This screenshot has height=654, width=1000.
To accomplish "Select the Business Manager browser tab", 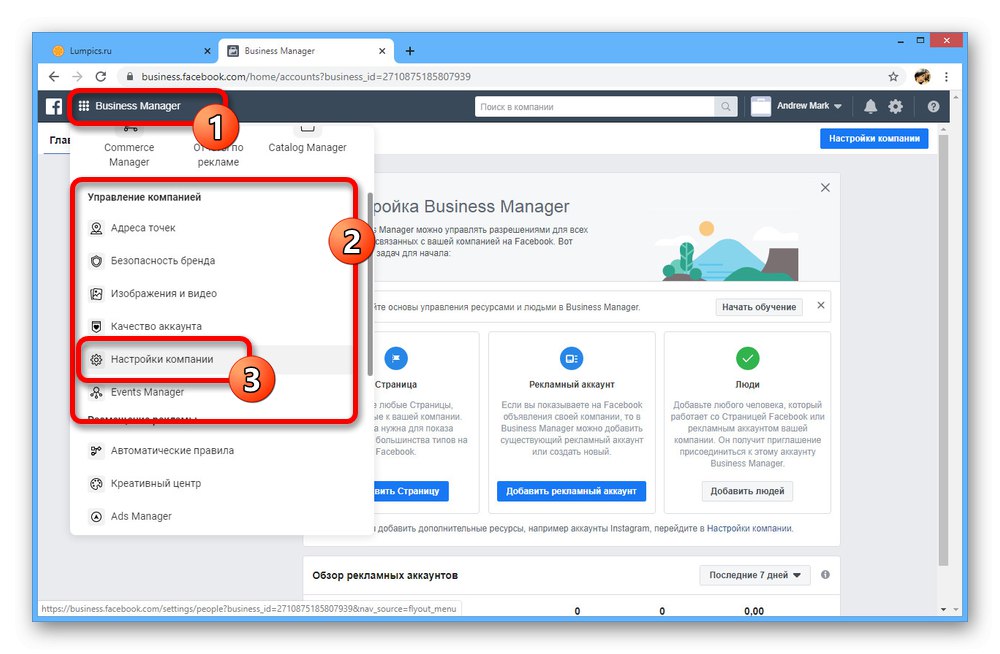I will pos(306,51).
